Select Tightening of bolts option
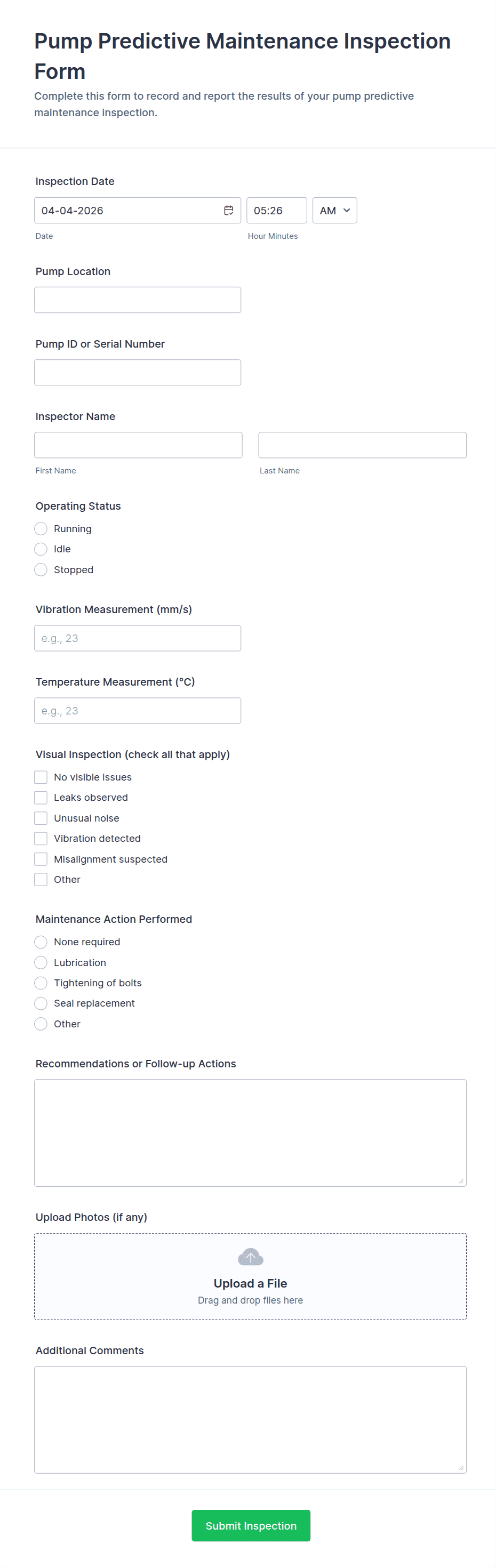 pyautogui.click(x=41, y=983)
